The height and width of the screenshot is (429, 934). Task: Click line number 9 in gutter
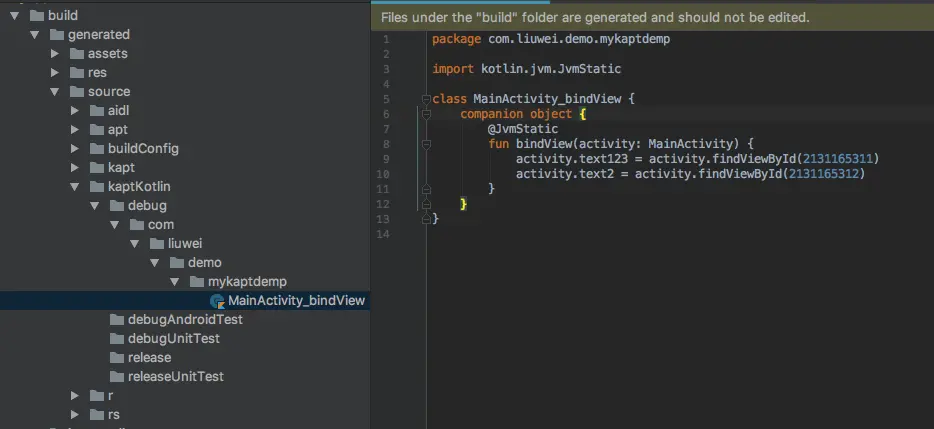click(386, 159)
